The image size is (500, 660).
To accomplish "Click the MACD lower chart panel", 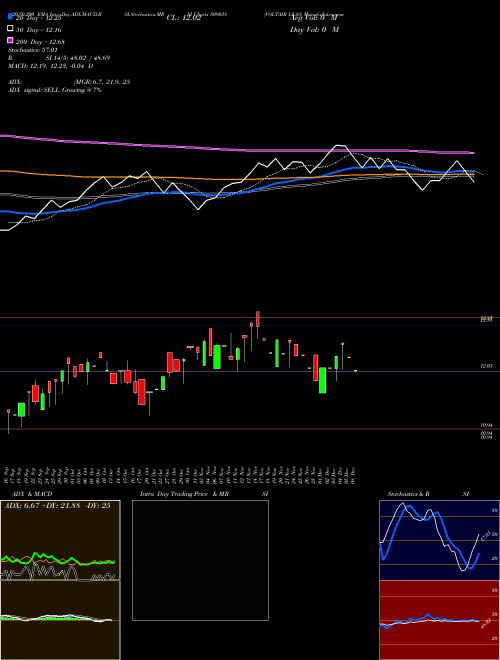I will pos(60,620).
